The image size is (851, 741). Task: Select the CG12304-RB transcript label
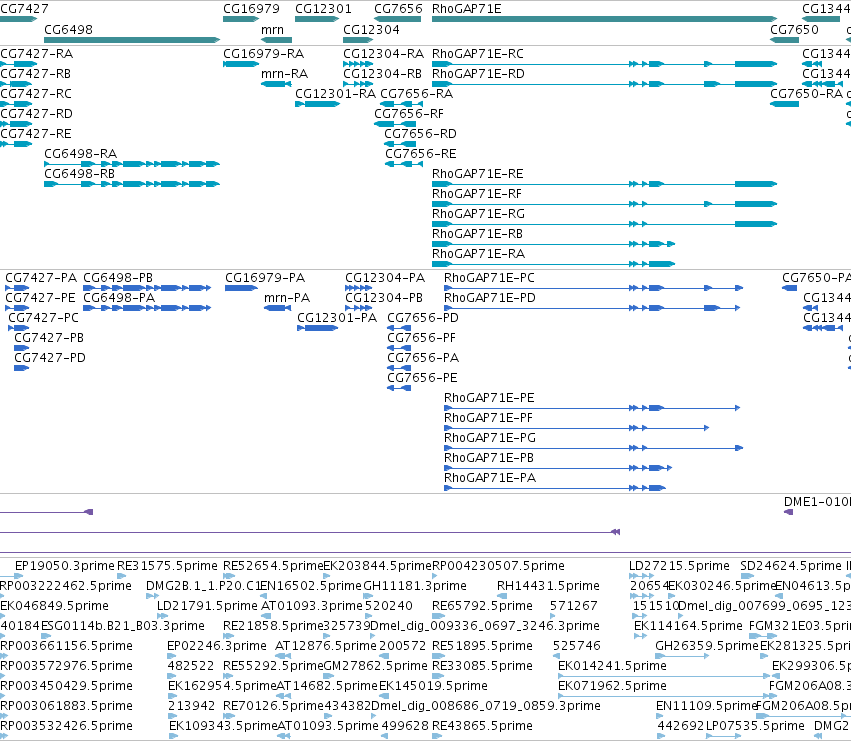[x=383, y=74]
